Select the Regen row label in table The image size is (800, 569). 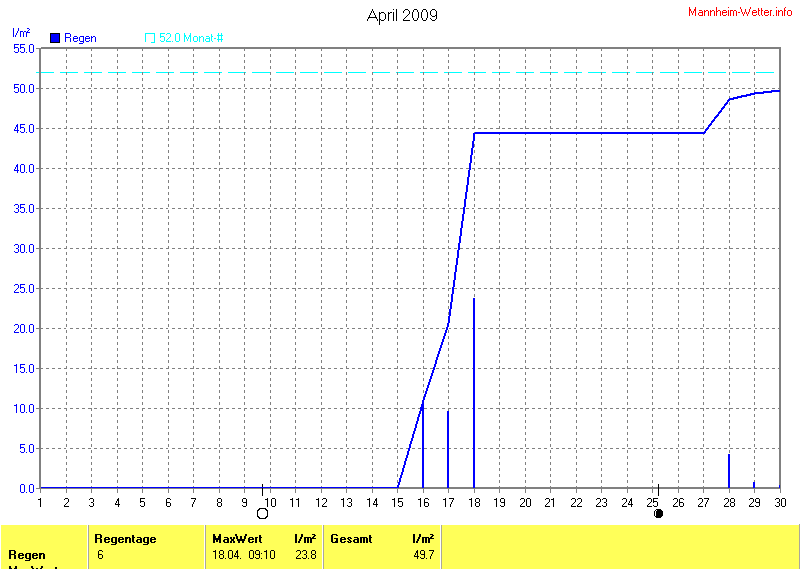27,554
